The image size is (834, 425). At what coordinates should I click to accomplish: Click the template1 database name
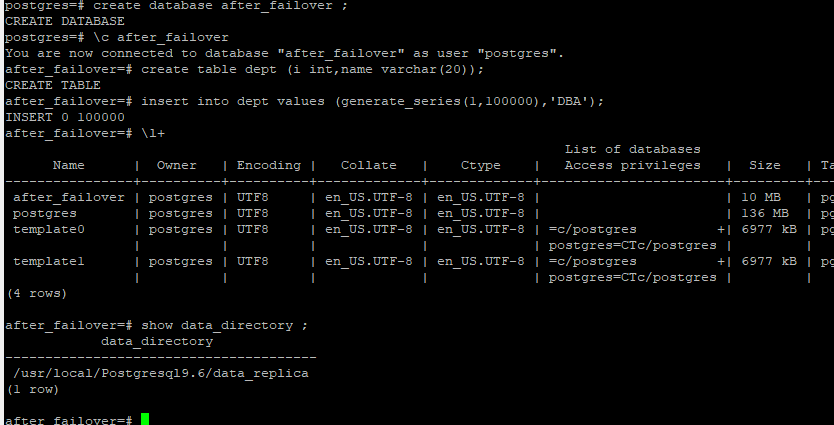pos(49,261)
